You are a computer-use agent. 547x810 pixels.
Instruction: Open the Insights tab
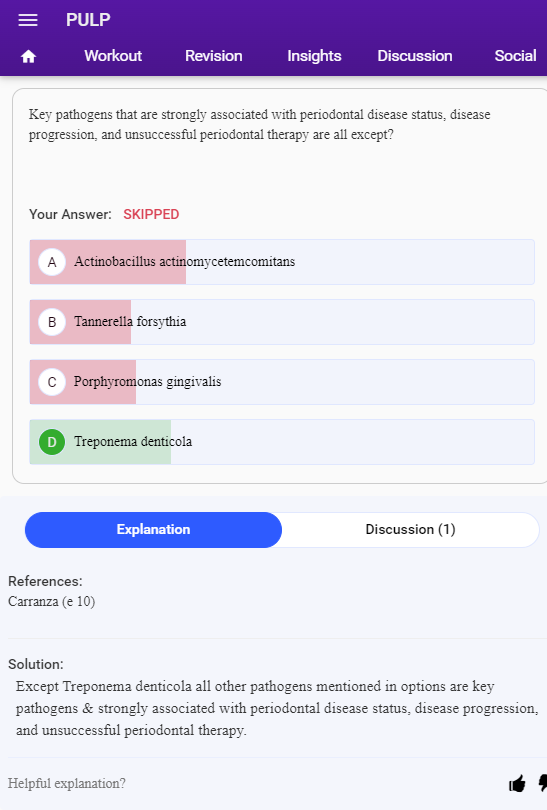click(x=314, y=56)
